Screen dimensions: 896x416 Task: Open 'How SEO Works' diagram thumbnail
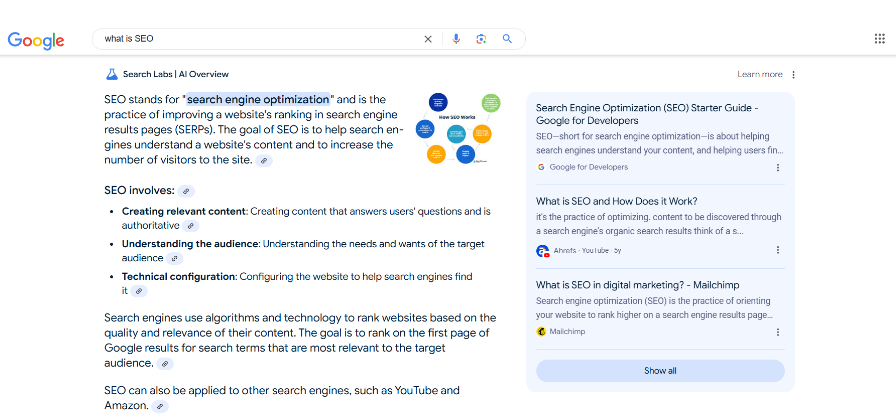click(x=458, y=129)
